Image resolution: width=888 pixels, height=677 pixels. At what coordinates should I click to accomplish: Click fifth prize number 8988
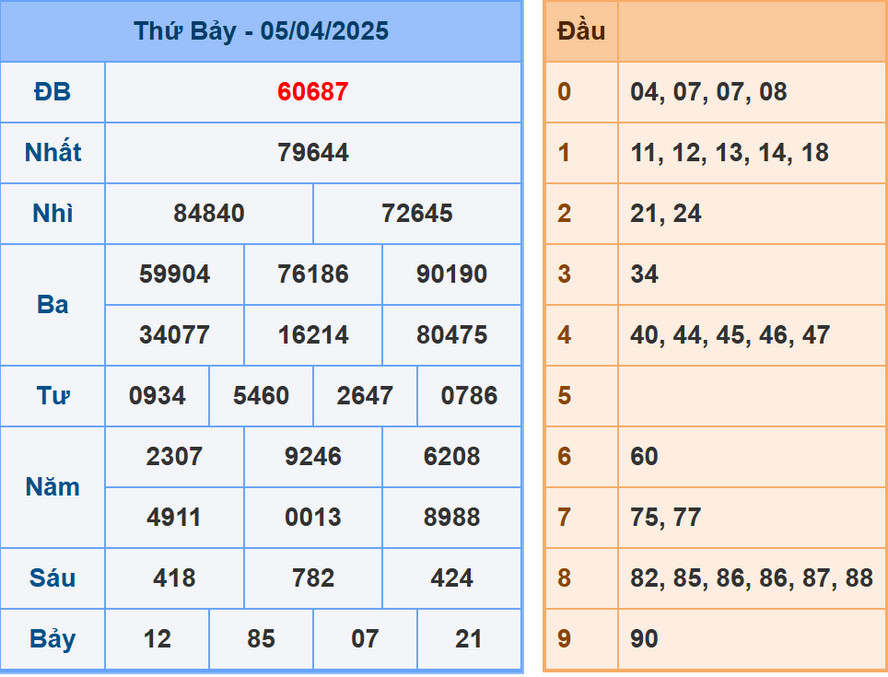click(451, 518)
